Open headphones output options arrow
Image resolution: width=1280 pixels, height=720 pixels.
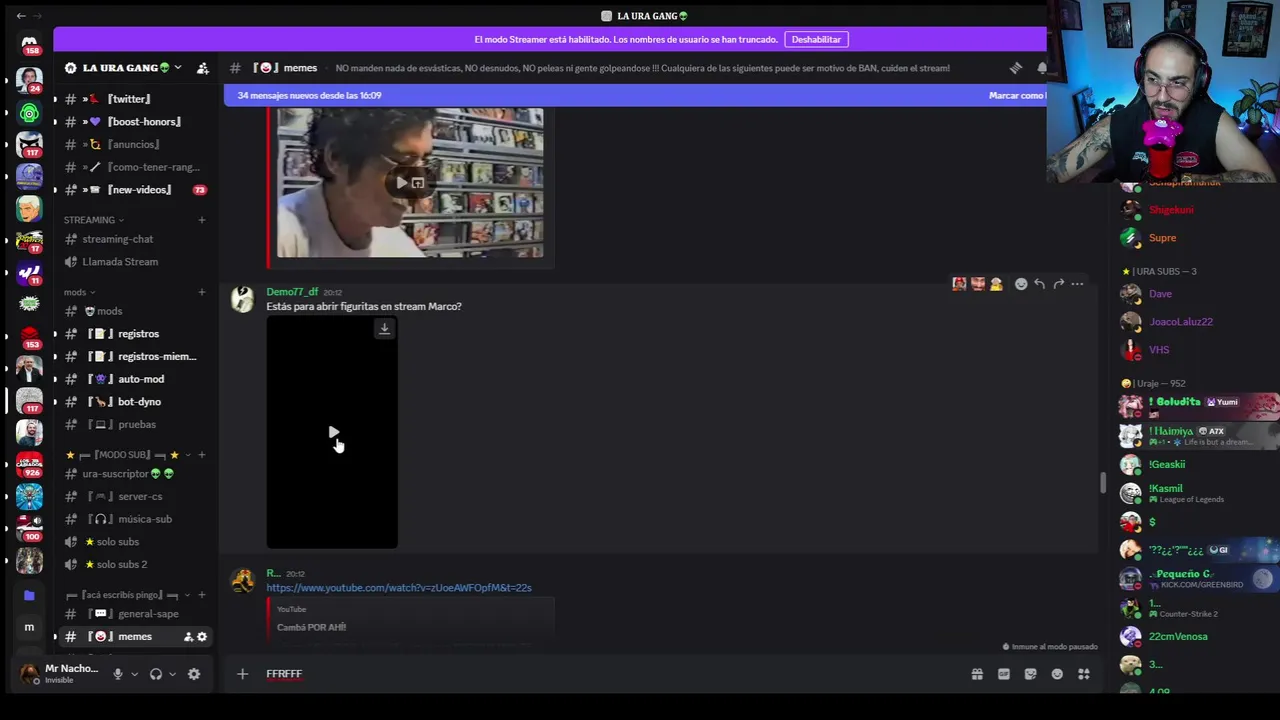(x=172, y=674)
